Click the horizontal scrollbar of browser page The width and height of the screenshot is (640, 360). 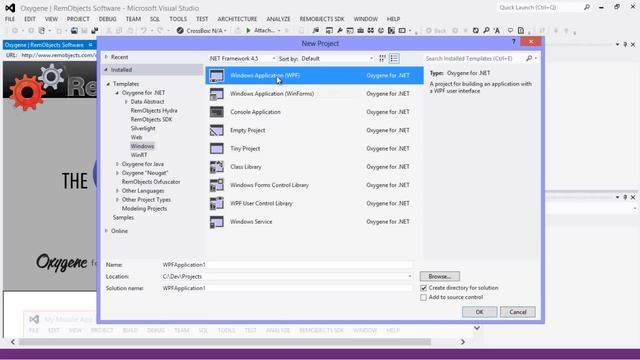(x=225, y=342)
